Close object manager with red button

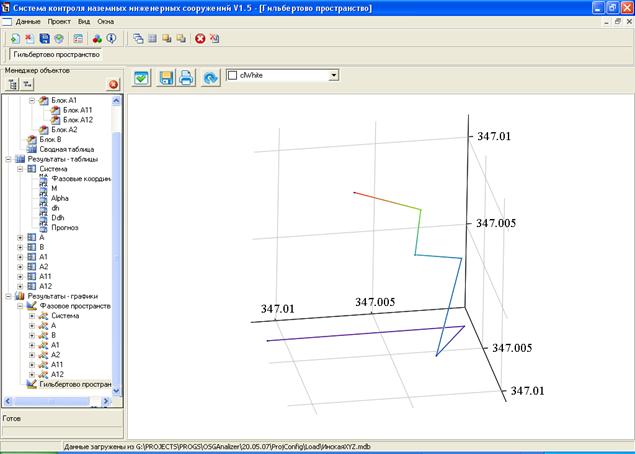point(114,84)
